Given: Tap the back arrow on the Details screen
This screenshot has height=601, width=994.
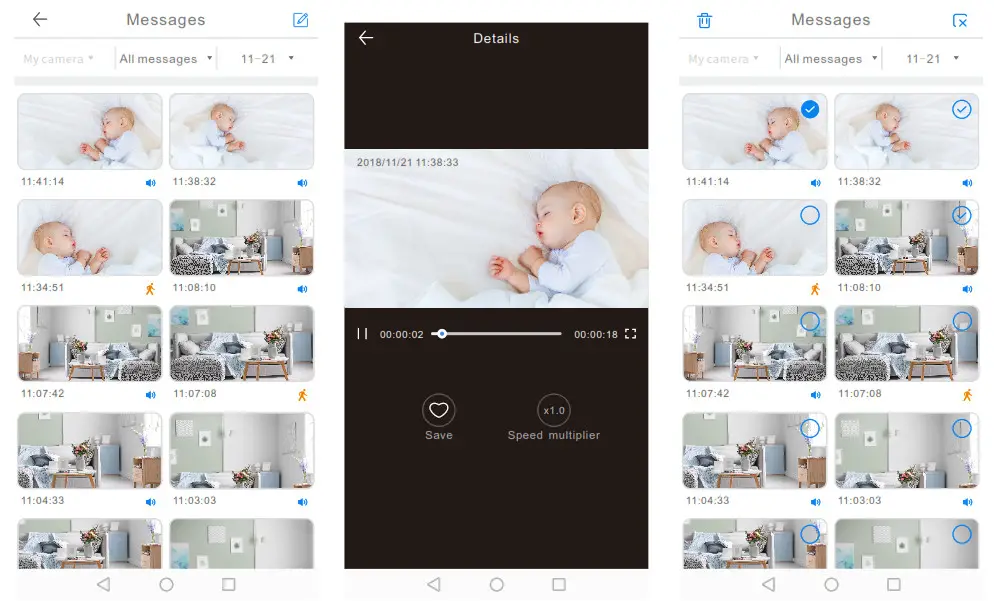Looking at the screenshot, I should pyautogui.click(x=366, y=38).
